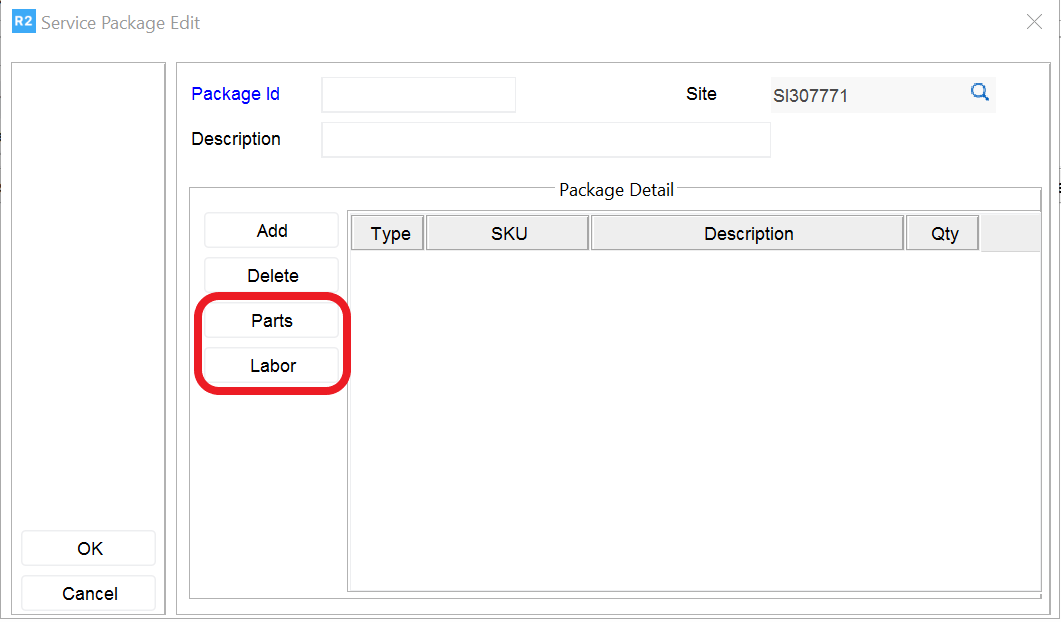Image resolution: width=1061 pixels, height=622 pixels.
Task: Click the empty Package Detail grid area
Action: click(694, 420)
